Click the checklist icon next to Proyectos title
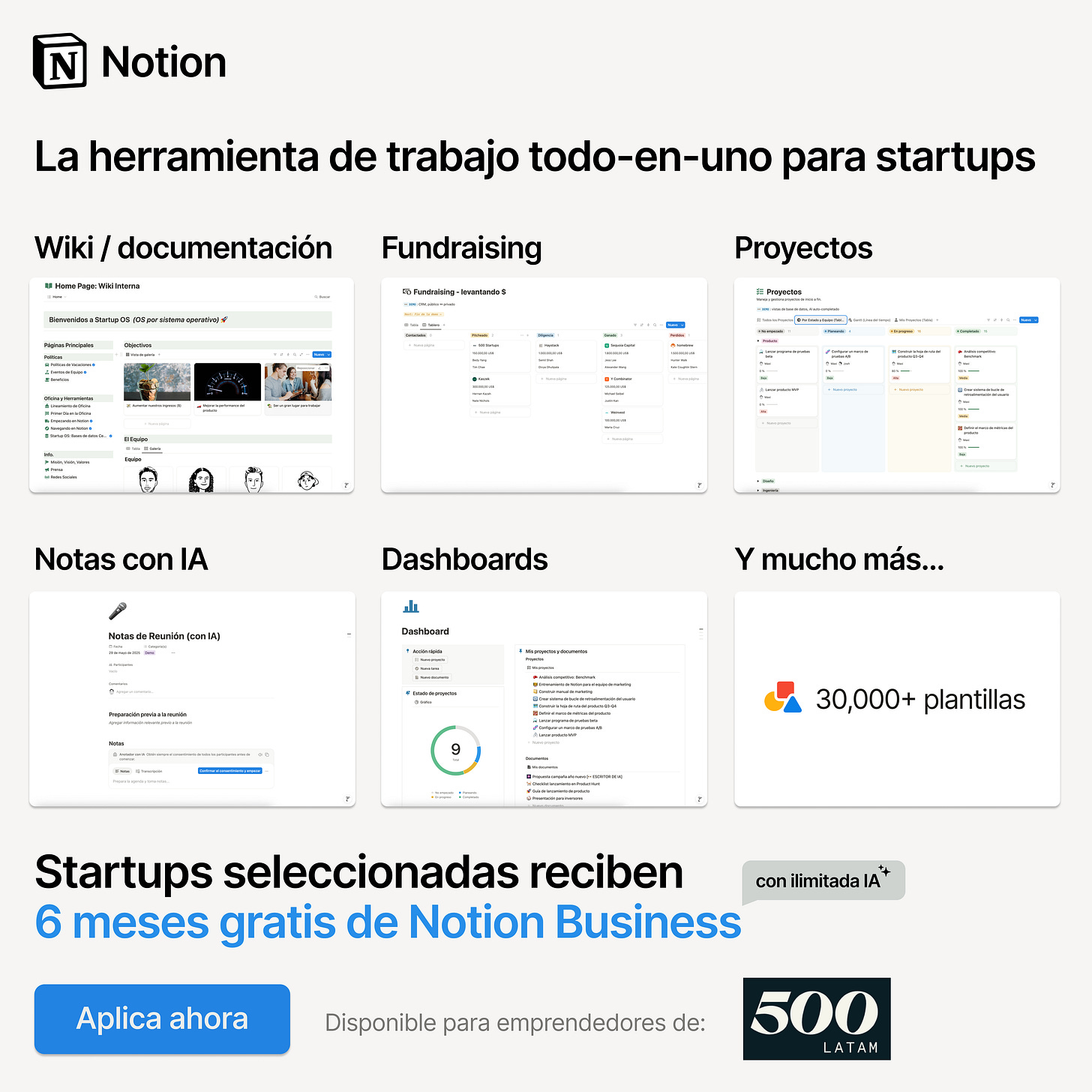The width and height of the screenshot is (1092, 1092). pyautogui.click(x=760, y=292)
